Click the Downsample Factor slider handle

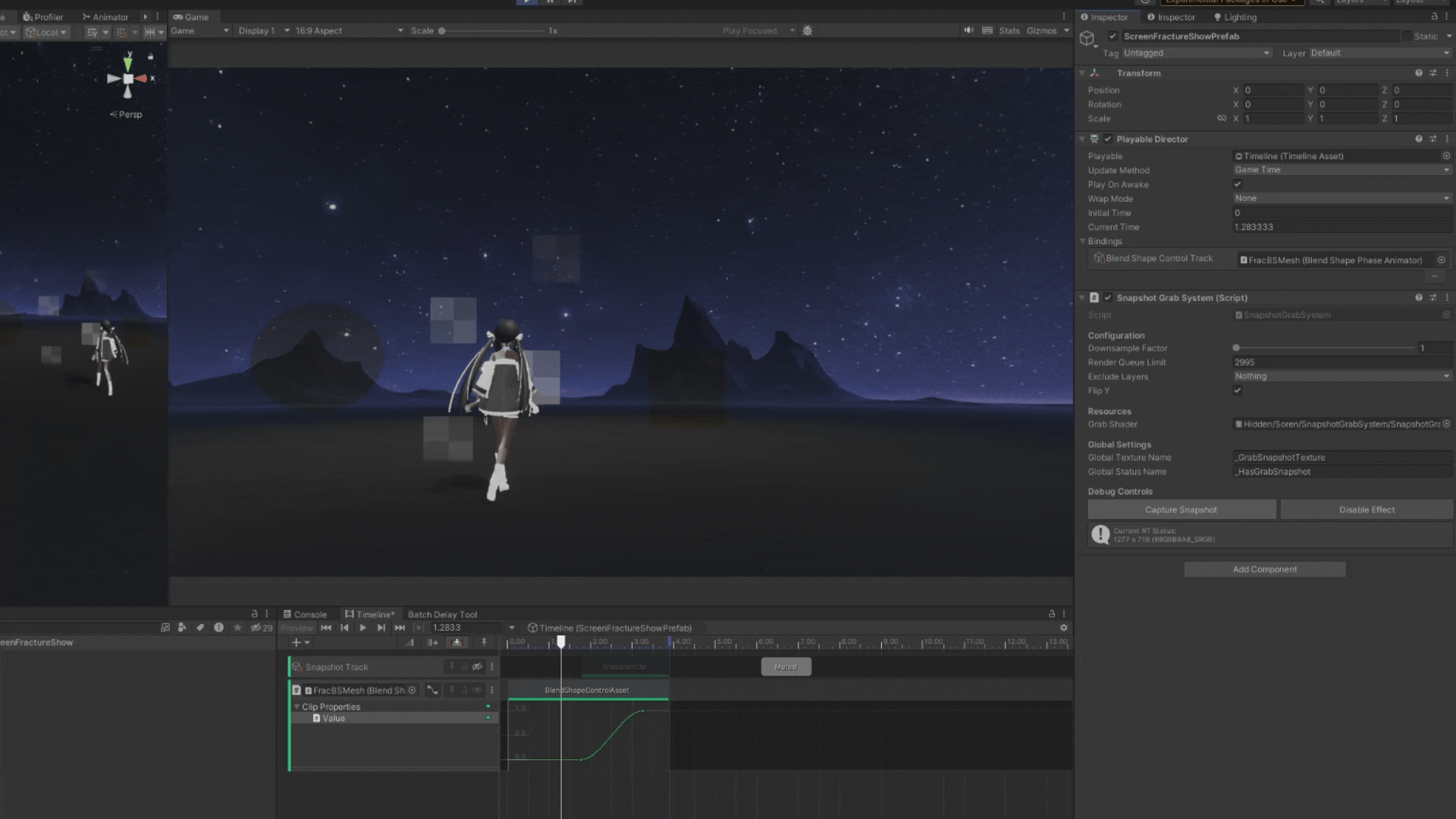tap(1236, 348)
